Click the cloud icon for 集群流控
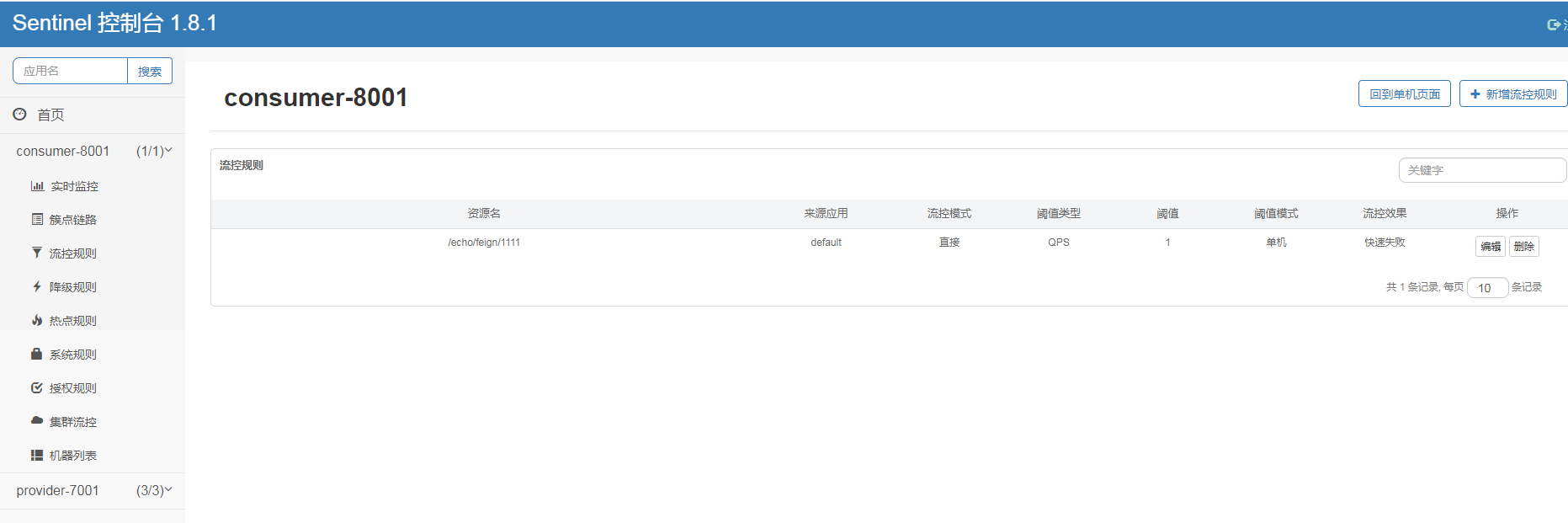The width and height of the screenshot is (1568, 523). (x=37, y=420)
